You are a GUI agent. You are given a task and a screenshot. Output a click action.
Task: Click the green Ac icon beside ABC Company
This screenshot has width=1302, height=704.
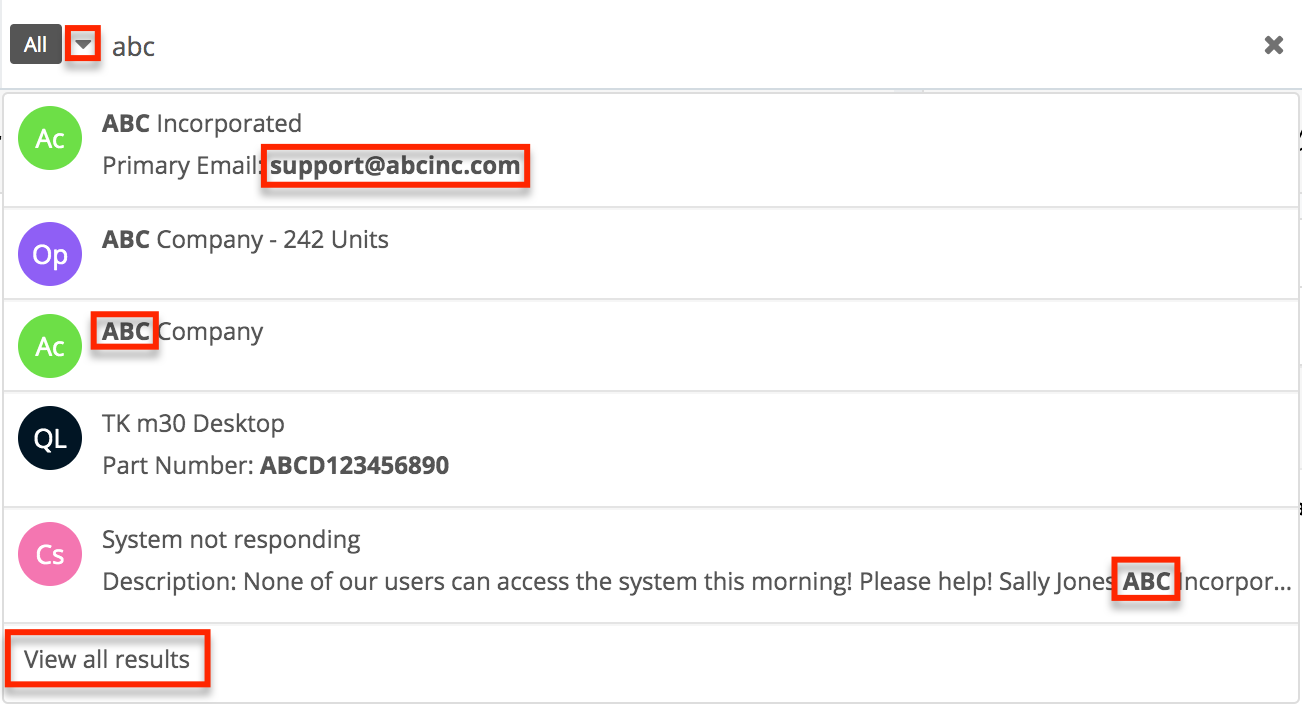(50, 346)
